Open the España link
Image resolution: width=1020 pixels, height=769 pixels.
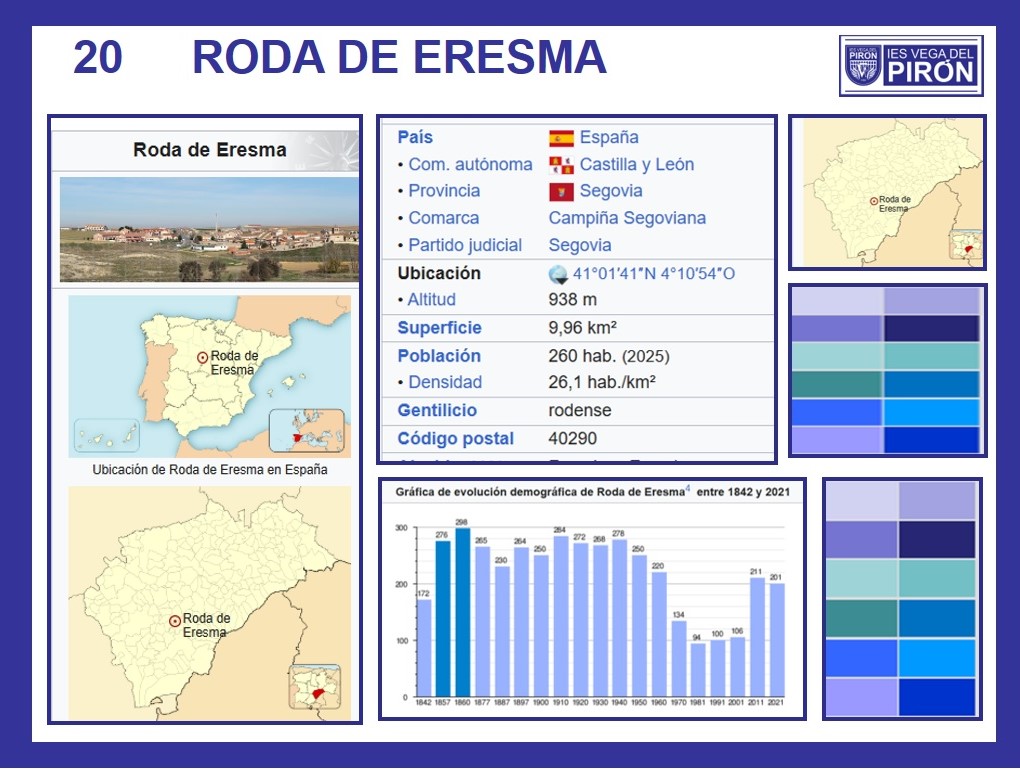tap(609, 138)
